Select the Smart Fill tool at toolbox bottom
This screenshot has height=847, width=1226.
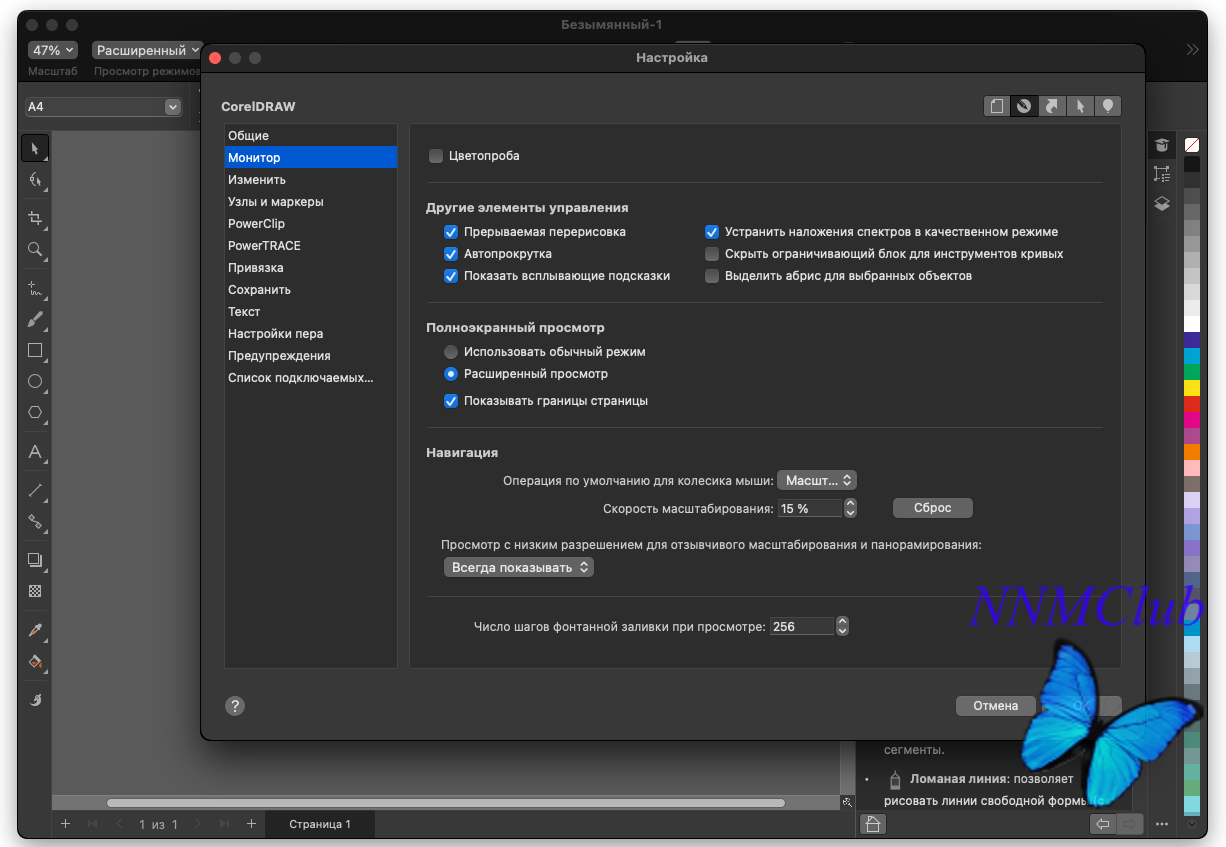[x=35, y=700]
